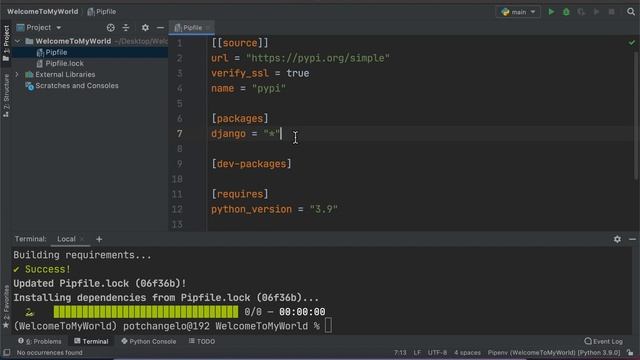Screen dimensions: 640x360
Task: Open Terminal panel settings gear
Action: click(617, 239)
